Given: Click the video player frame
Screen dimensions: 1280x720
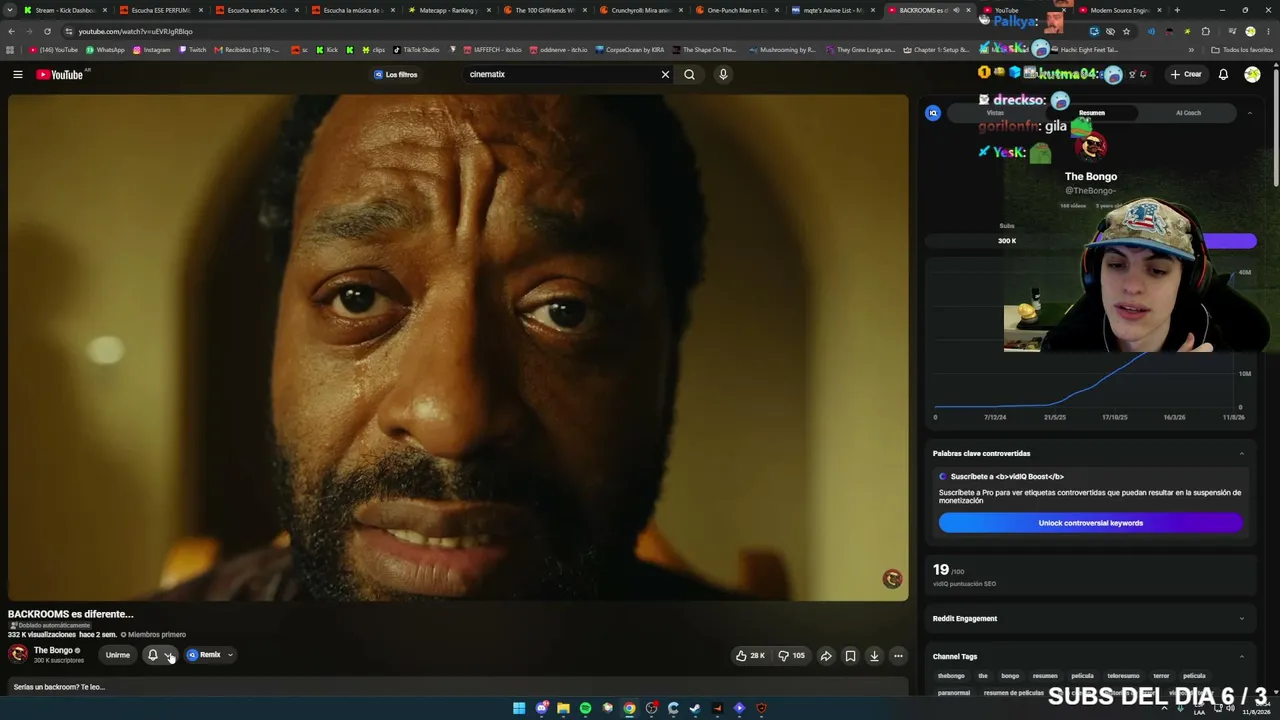Looking at the screenshot, I should click(x=458, y=348).
